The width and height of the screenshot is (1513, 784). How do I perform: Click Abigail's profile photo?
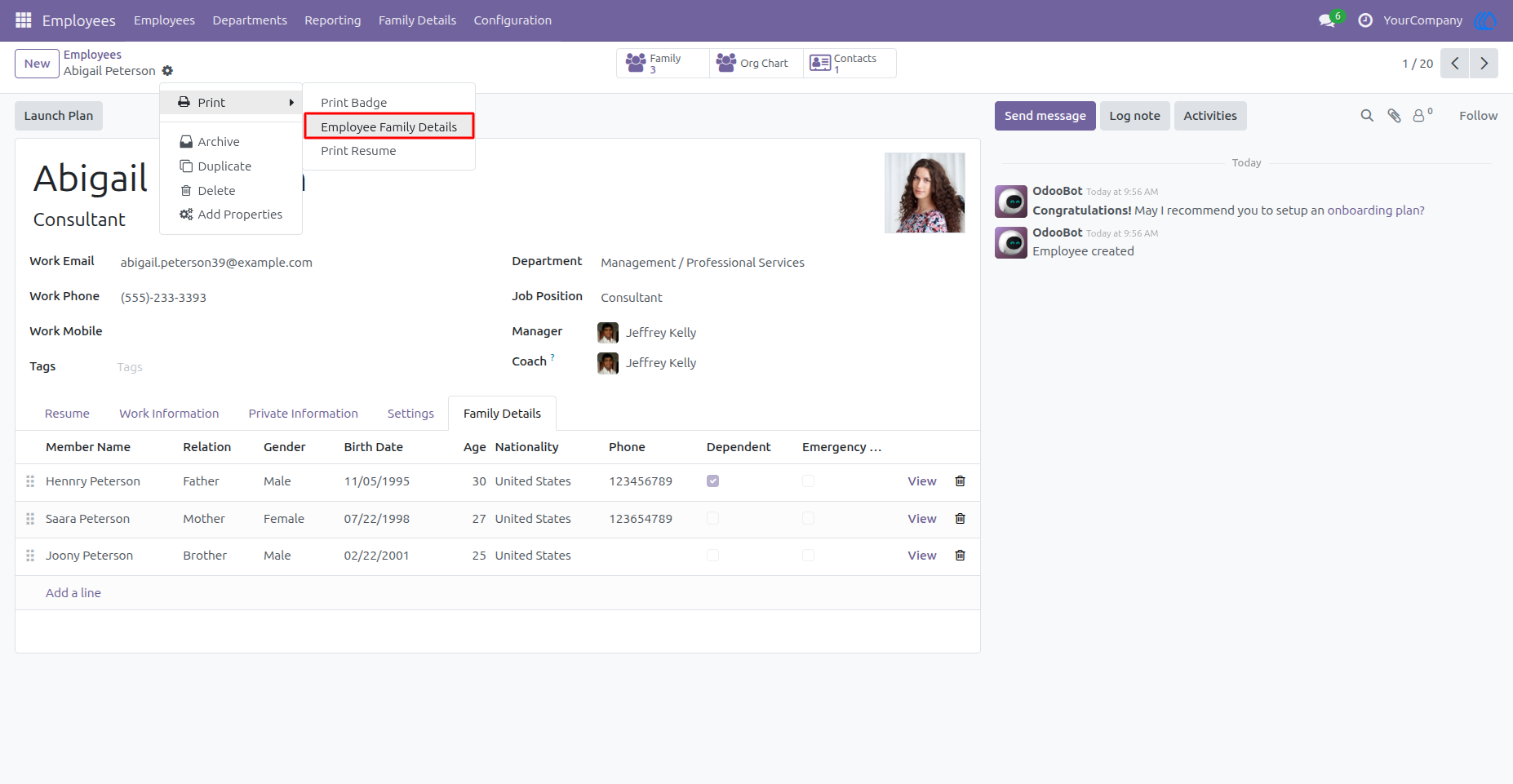[925, 193]
